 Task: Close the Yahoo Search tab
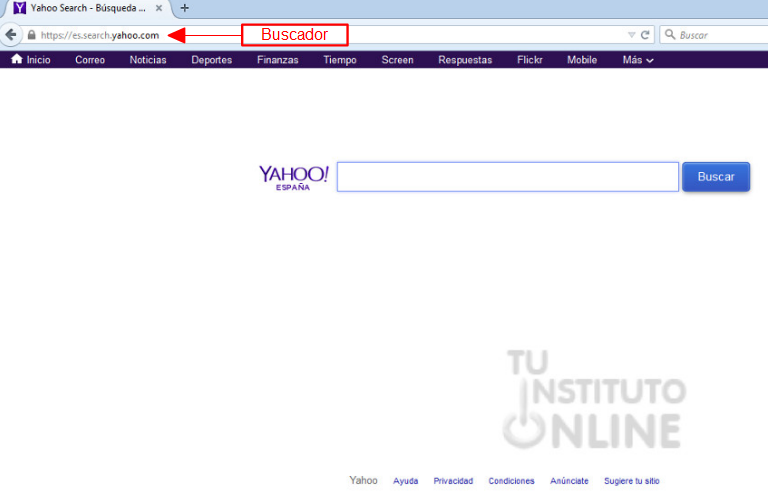[159, 8]
